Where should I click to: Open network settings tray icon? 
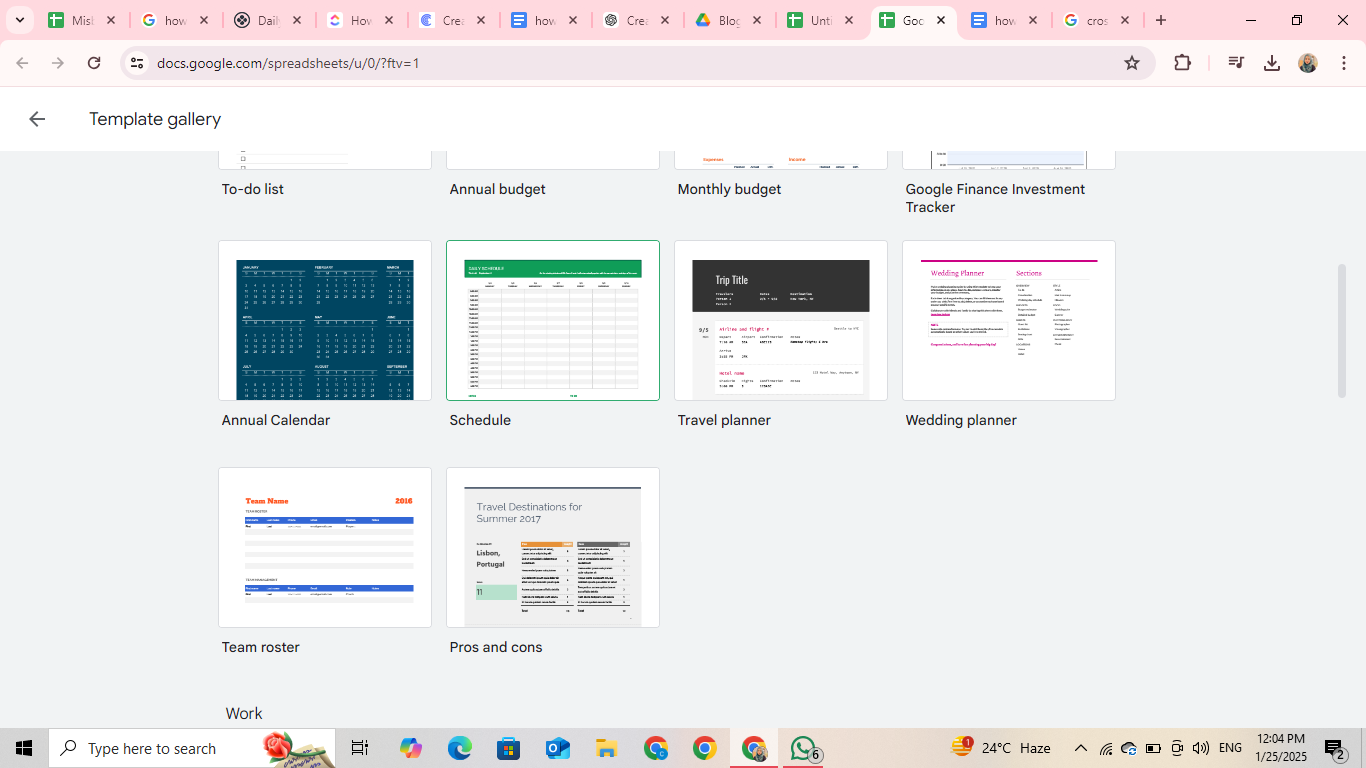[1105, 748]
